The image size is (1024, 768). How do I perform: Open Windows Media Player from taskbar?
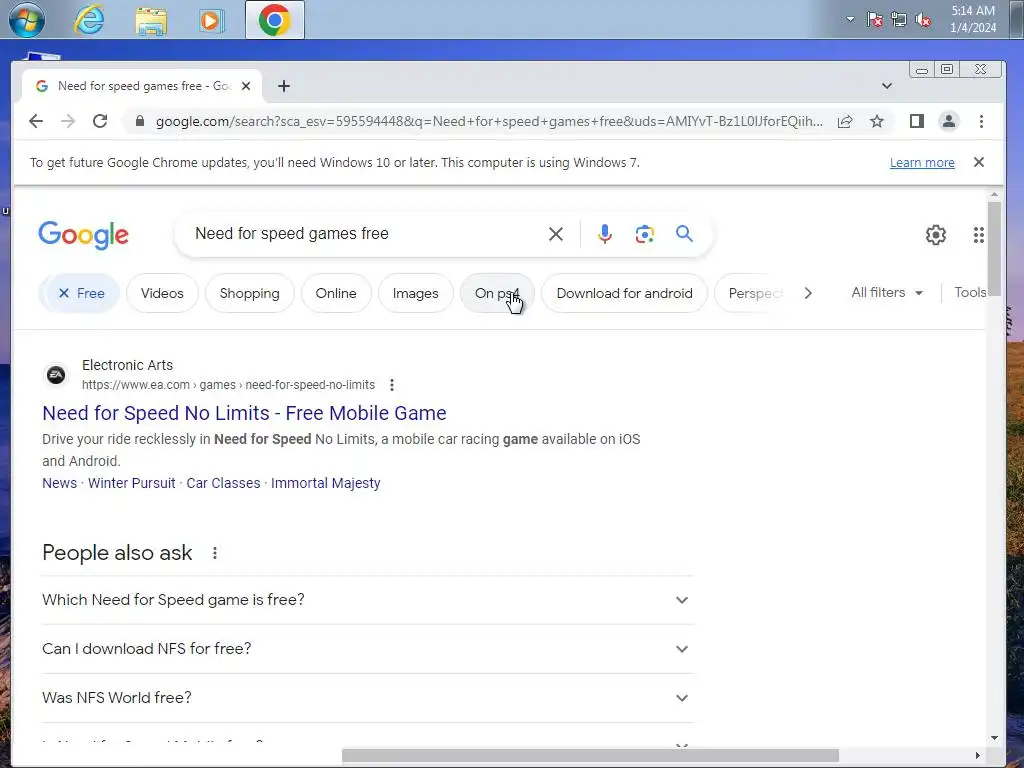click(211, 20)
